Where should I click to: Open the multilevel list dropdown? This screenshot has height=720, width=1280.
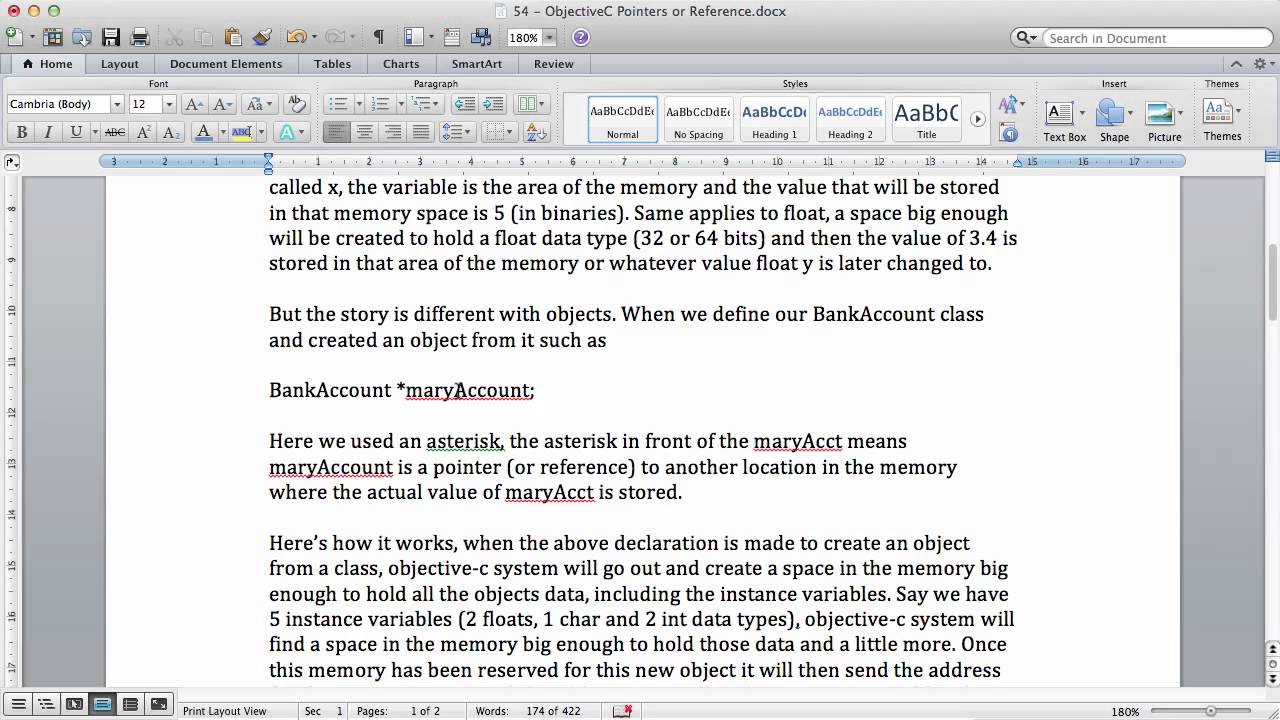pyautogui.click(x=426, y=104)
